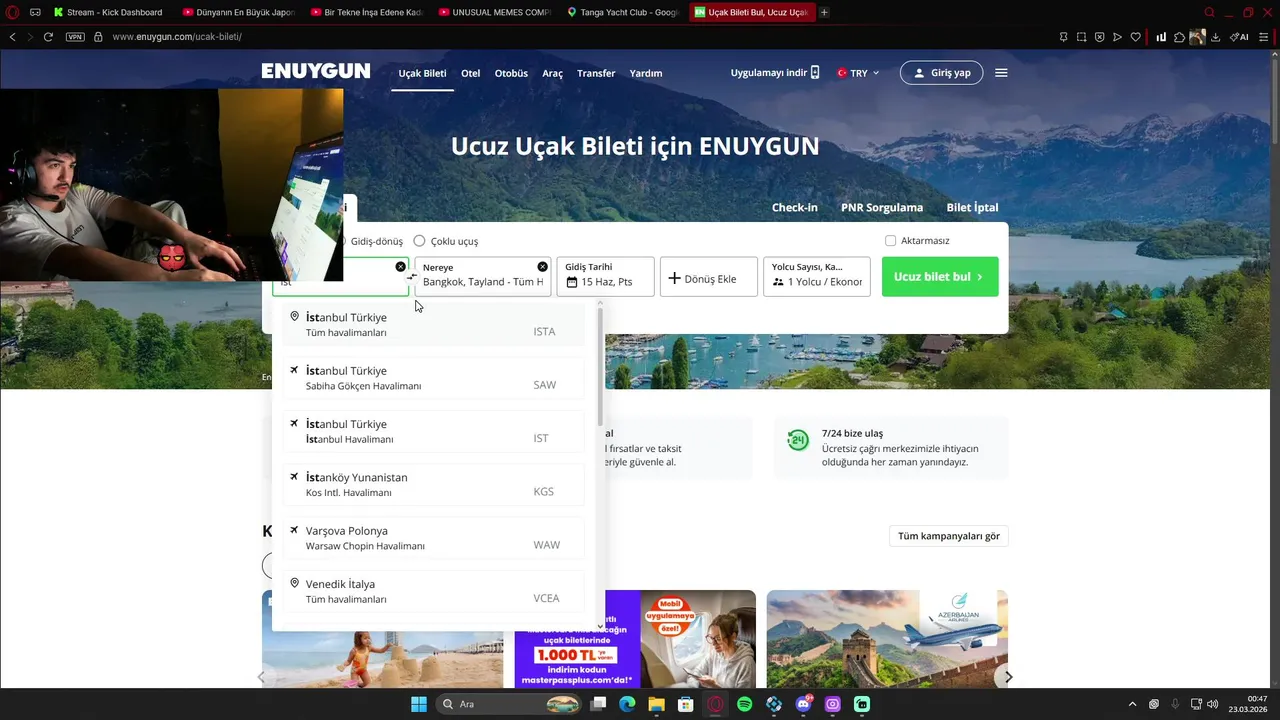1280x720 pixels.
Task: Show hidden system tray icons chevron
Action: point(1132,704)
